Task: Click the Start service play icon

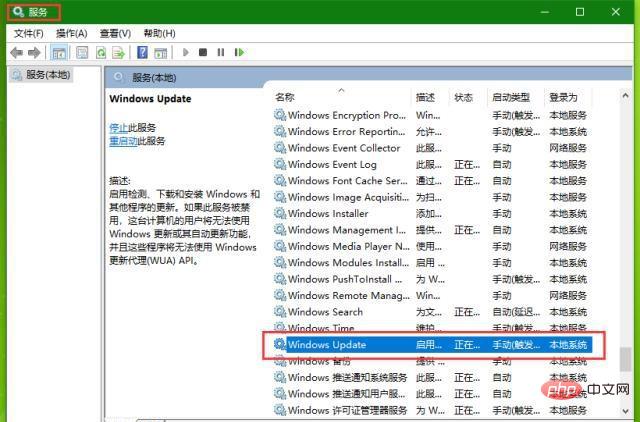Action: click(x=186, y=52)
